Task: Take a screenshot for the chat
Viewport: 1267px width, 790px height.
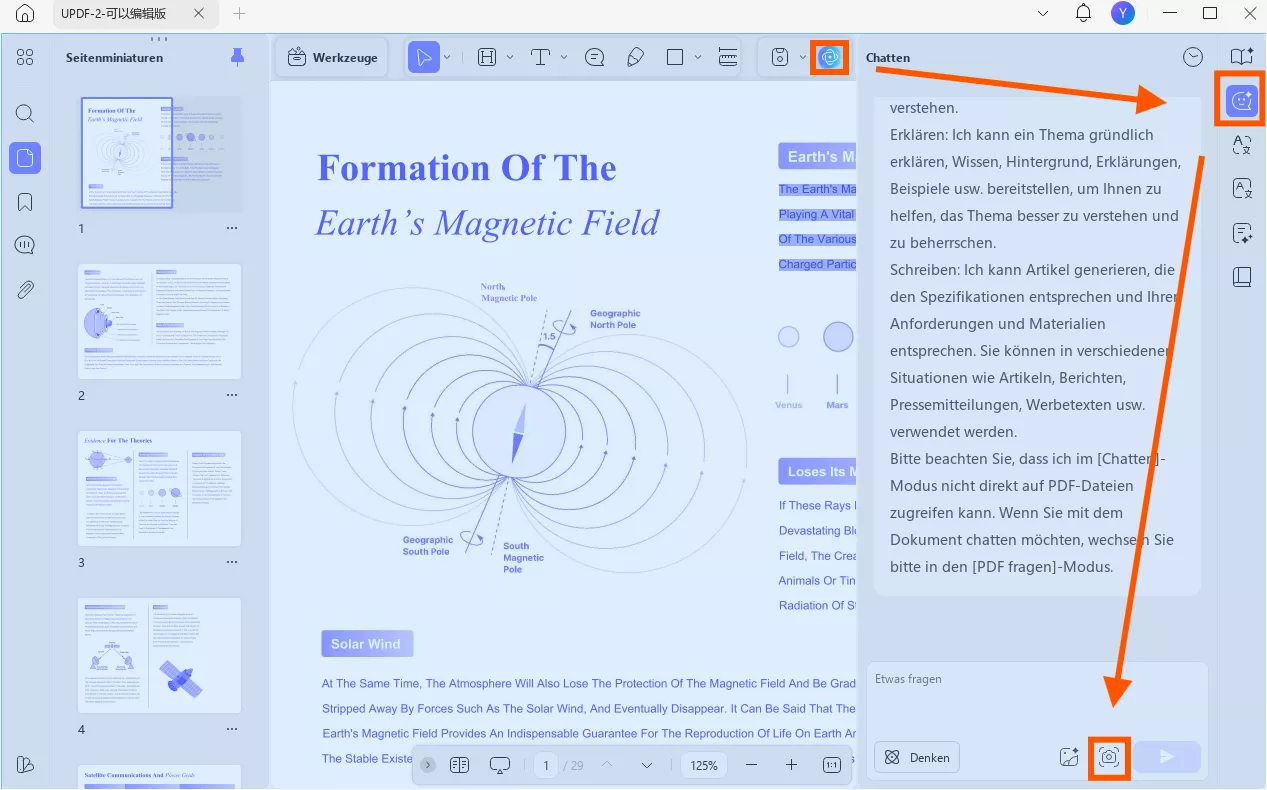Action: point(1108,757)
